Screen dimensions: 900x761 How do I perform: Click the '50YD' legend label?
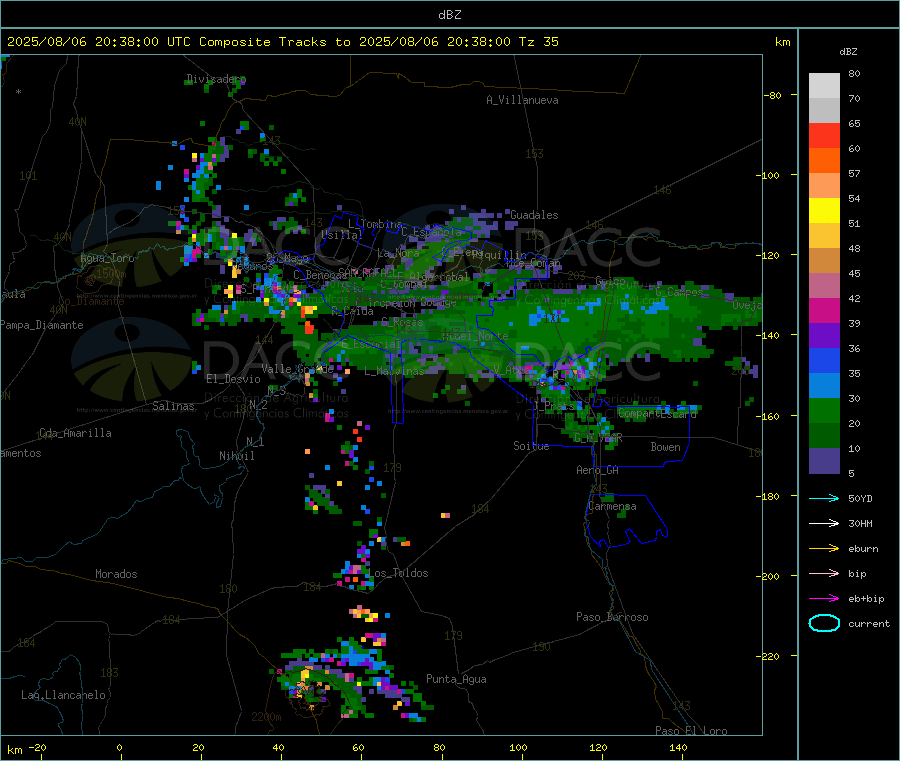point(860,498)
